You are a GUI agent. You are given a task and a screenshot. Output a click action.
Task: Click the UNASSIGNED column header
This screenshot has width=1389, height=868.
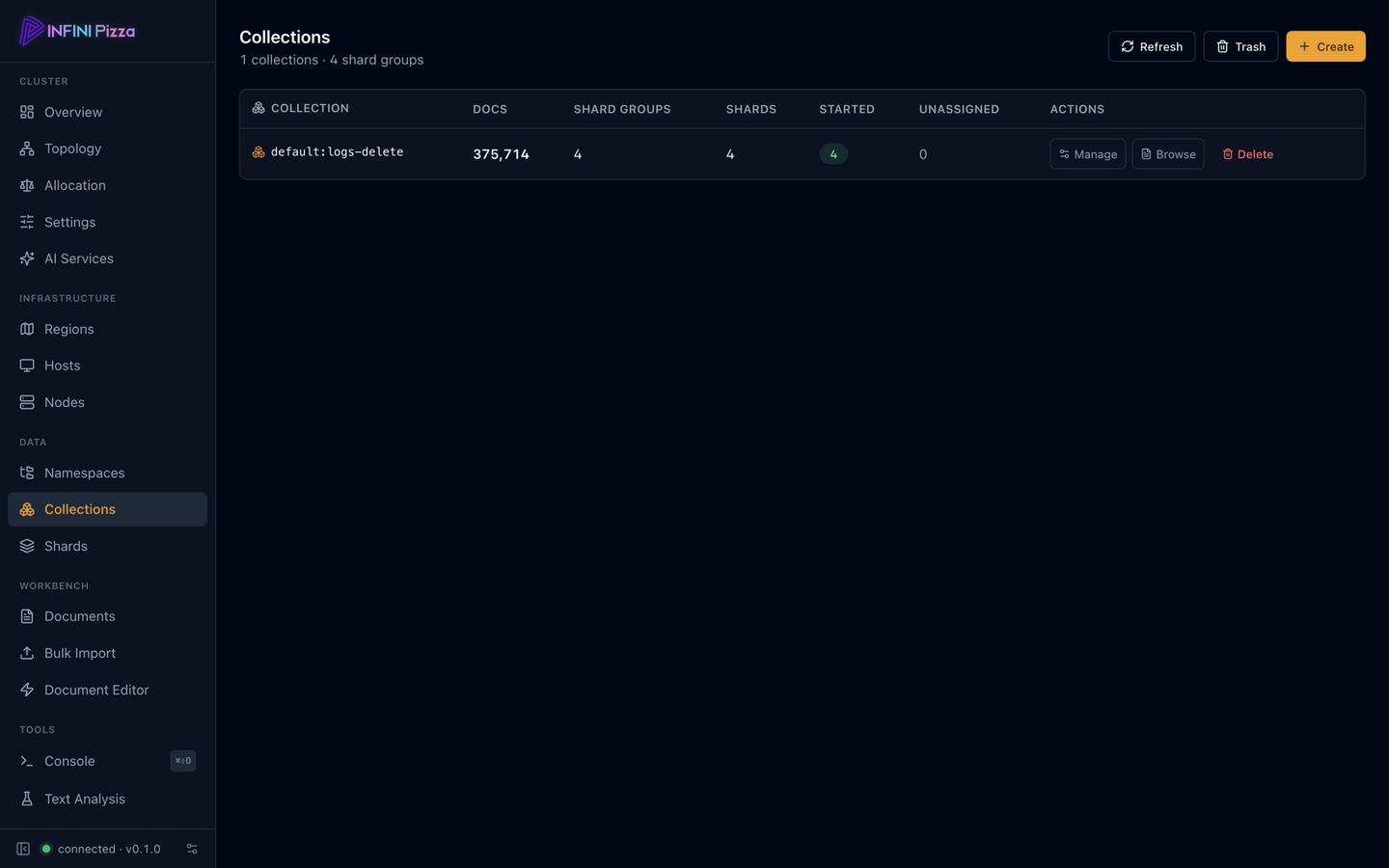point(959,109)
